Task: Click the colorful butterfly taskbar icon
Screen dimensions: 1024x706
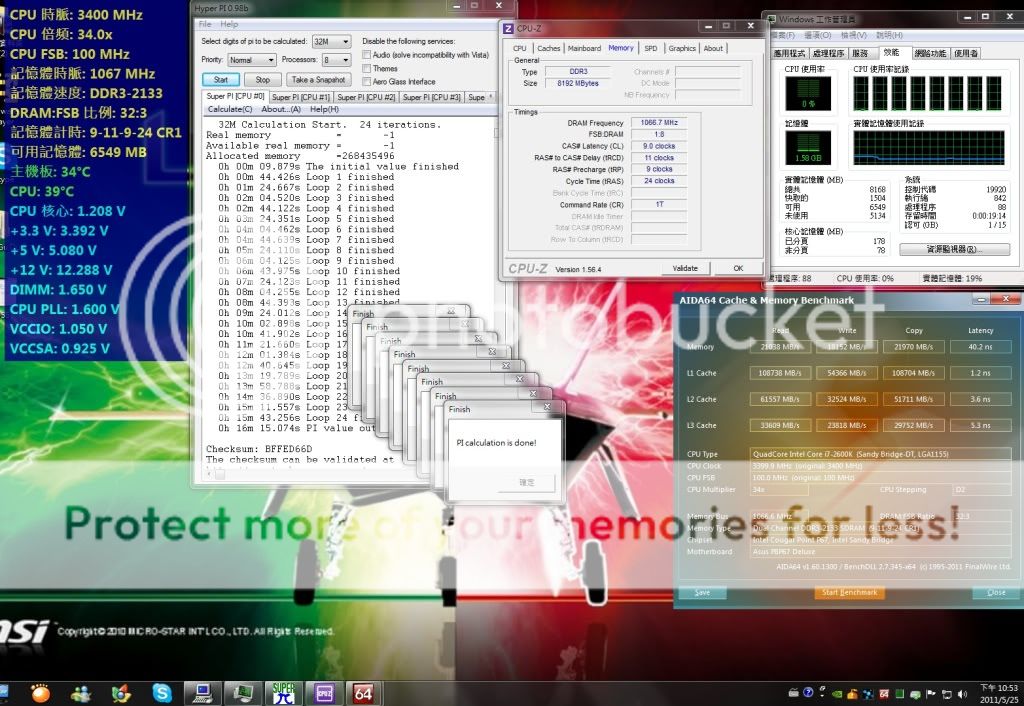Action: coord(121,693)
